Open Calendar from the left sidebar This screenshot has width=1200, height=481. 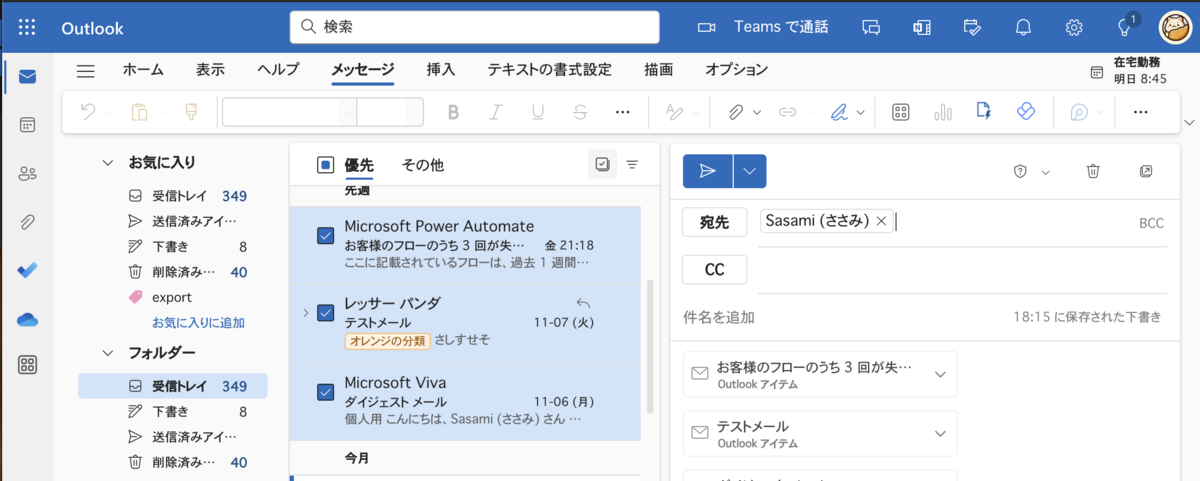click(27, 125)
